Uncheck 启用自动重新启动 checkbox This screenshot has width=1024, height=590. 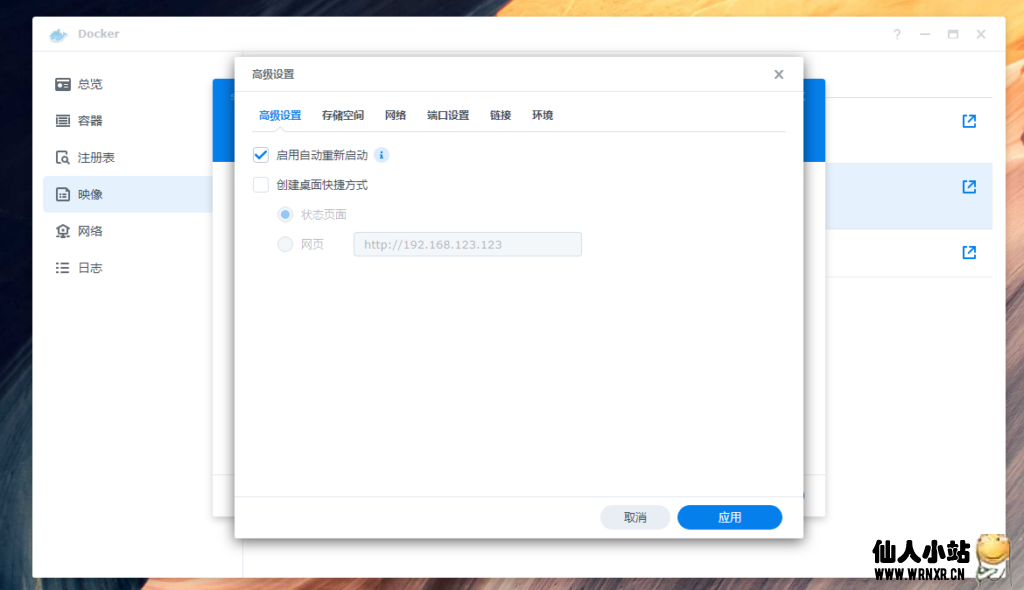(x=261, y=155)
